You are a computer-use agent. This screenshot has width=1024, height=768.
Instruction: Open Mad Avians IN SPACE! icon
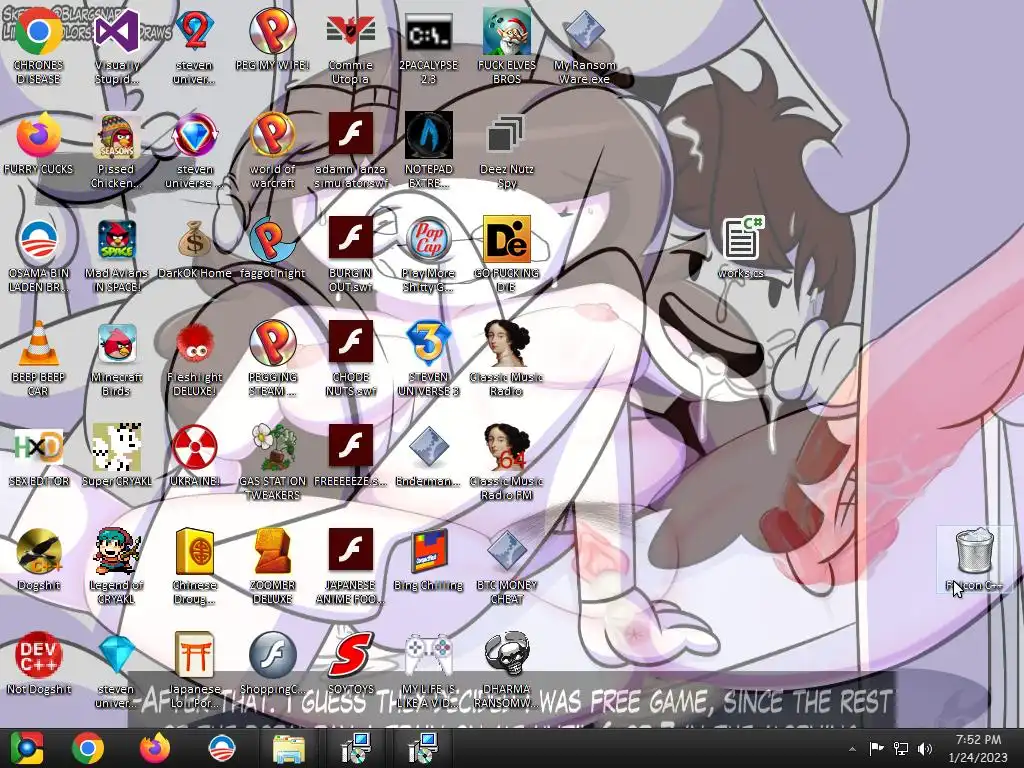(x=116, y=255)
